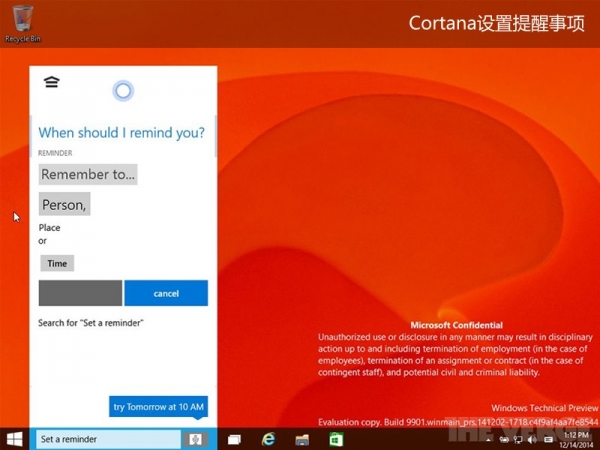Choose the 'Time' reminder option
This screenshot has height=450, width=600.
57,263
